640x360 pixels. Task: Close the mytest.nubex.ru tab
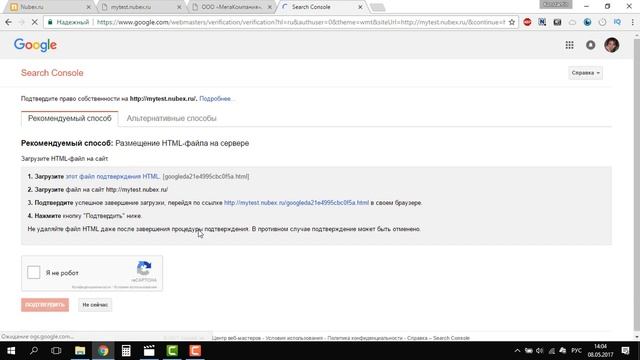click(x=179, y=7)
